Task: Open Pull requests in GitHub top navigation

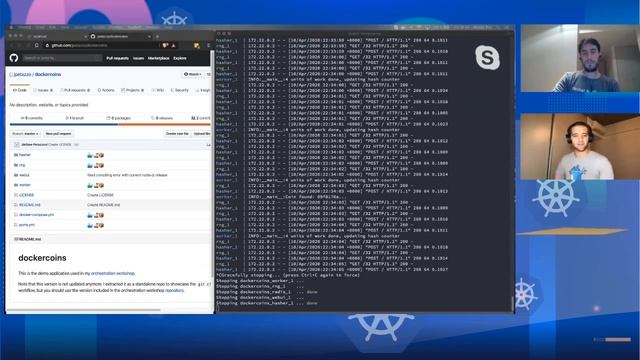Action: (x=118, y=58)
